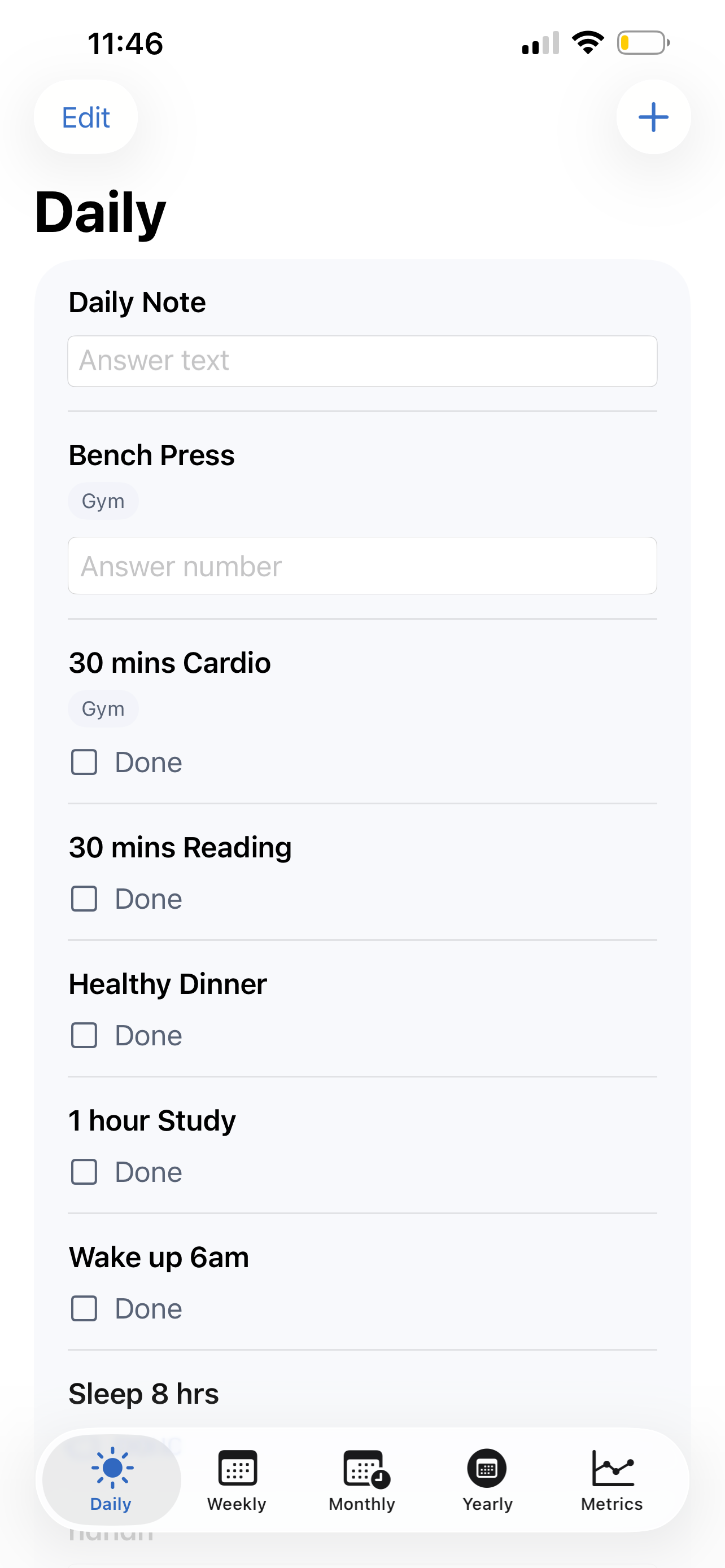The height and width of the screenshot is (1568, 725).
Task: Click the Edit button
Action: point(86,117)
